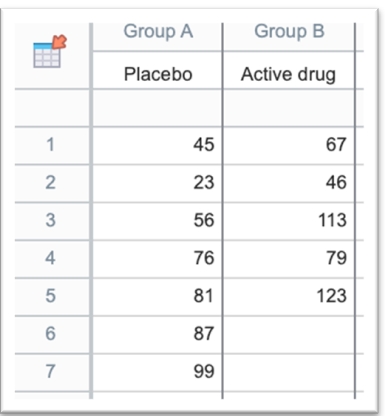Select the Group B column header
The width and height of the screenshot is (385, 416).
[289, 37]
